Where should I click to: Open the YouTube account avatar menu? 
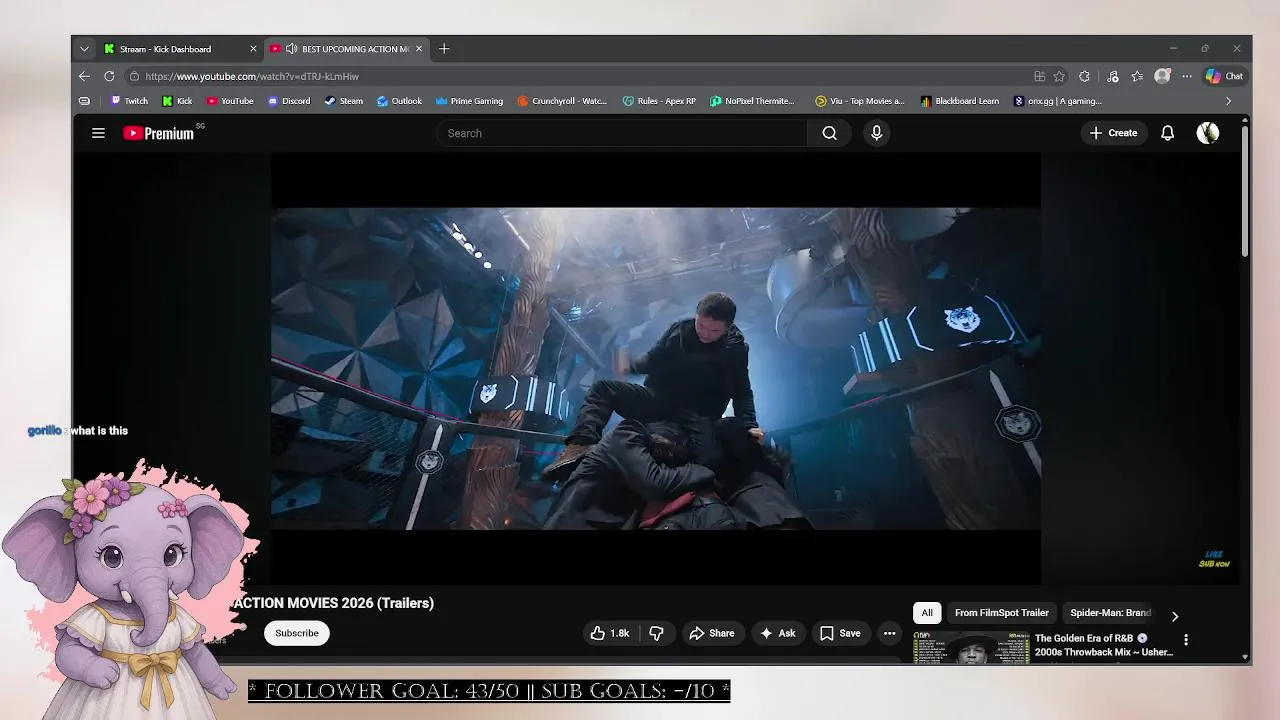pyautogui.click(x=1208, y=133)
